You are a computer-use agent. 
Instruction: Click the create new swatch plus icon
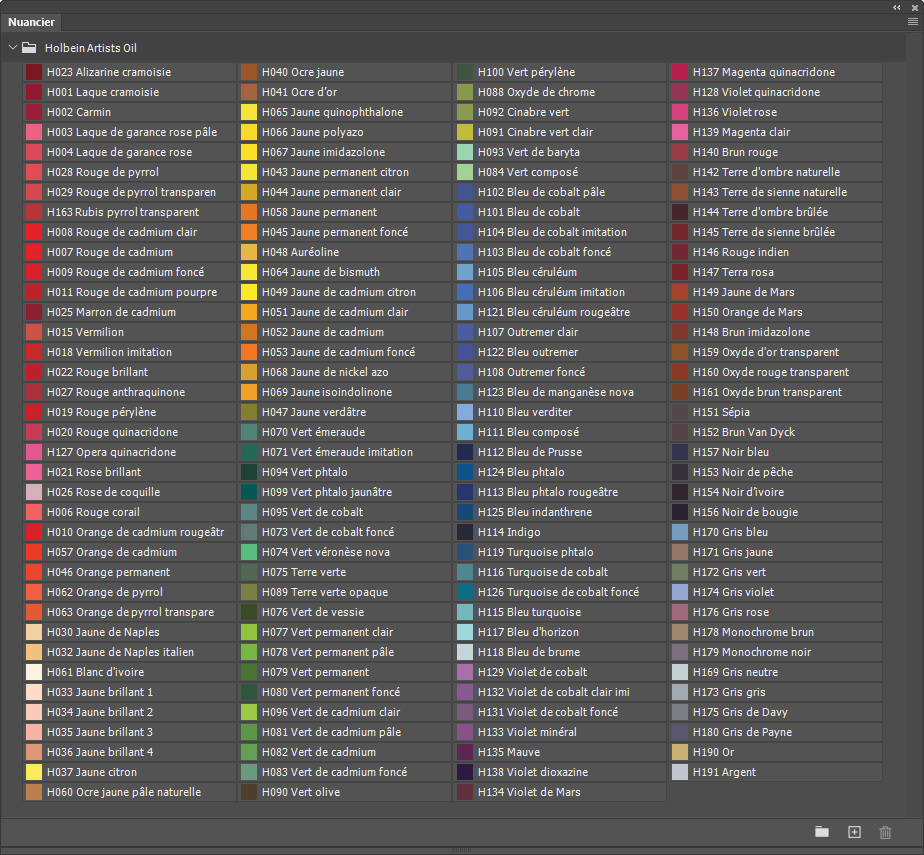click(x=854, y=832)
